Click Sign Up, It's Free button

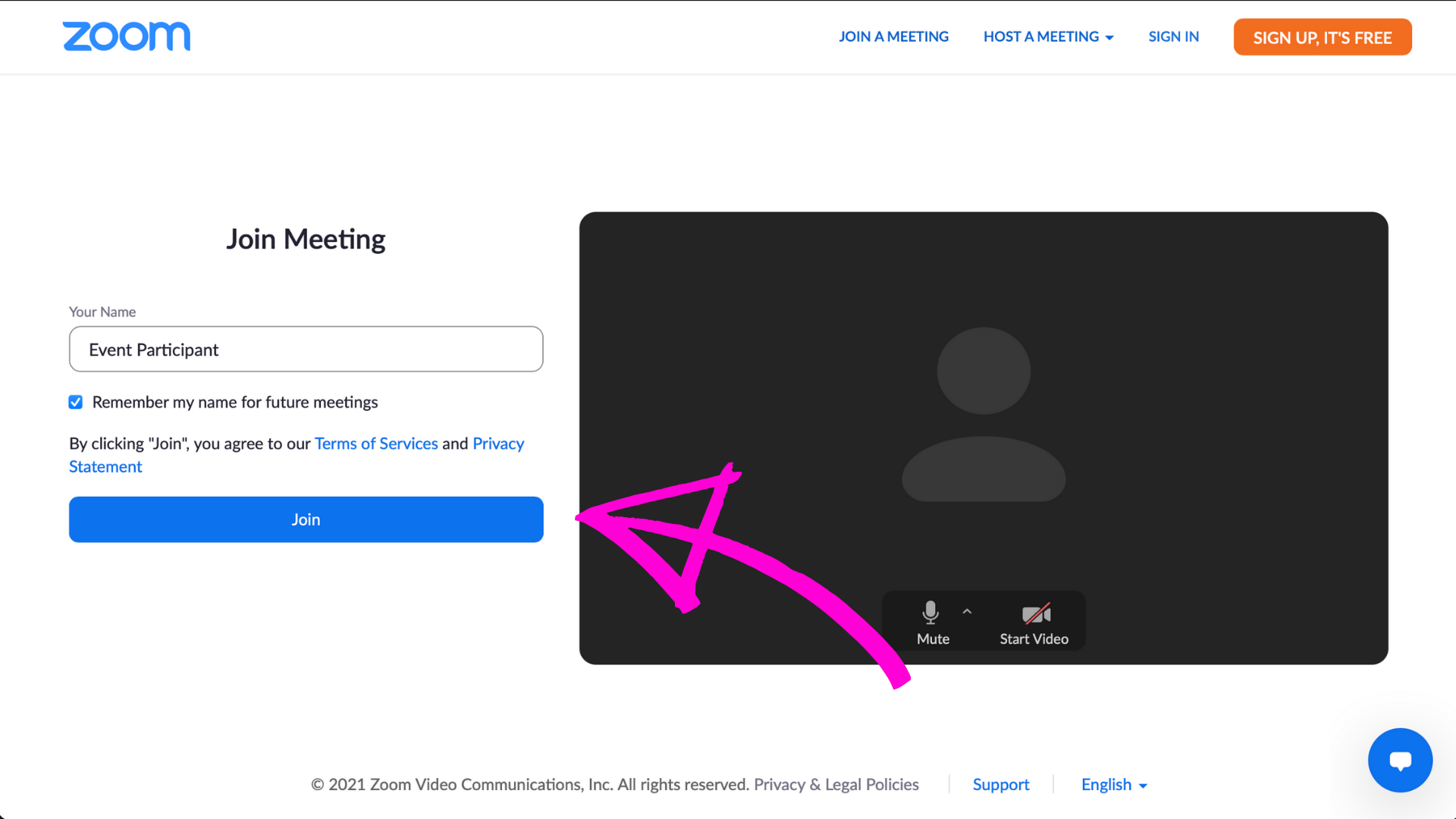pos(1322,37)
